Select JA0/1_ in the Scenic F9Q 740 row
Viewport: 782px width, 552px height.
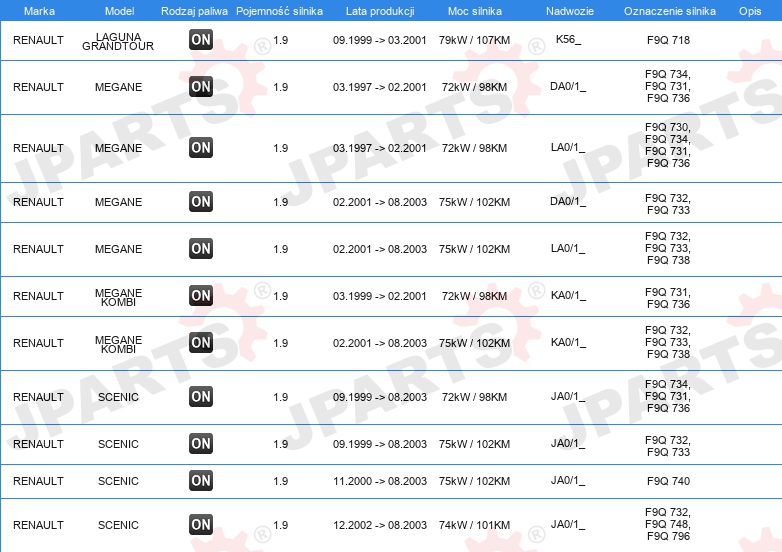tap(568, 480)
